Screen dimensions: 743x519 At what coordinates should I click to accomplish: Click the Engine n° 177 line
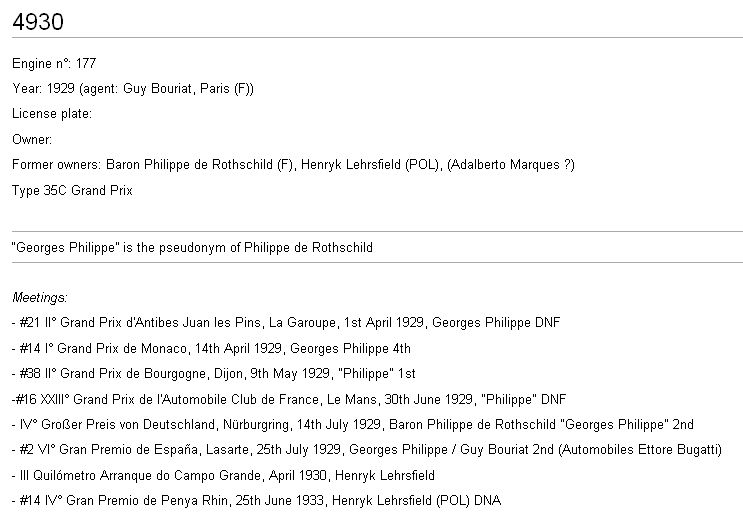coord(54,64)
